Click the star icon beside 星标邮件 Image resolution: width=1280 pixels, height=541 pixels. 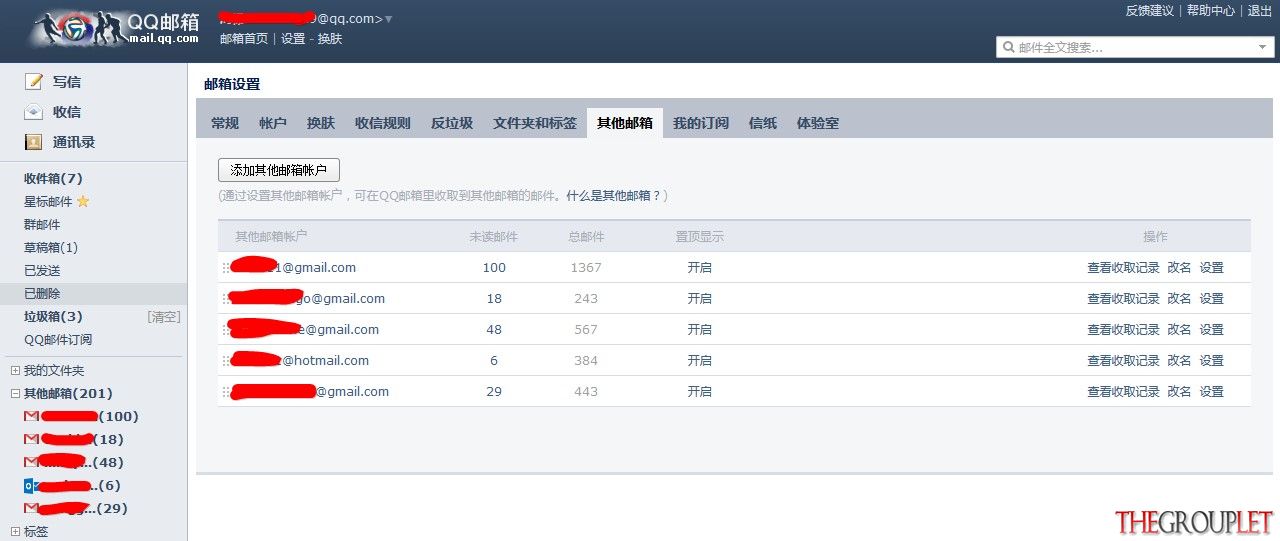tap(83, 201)
